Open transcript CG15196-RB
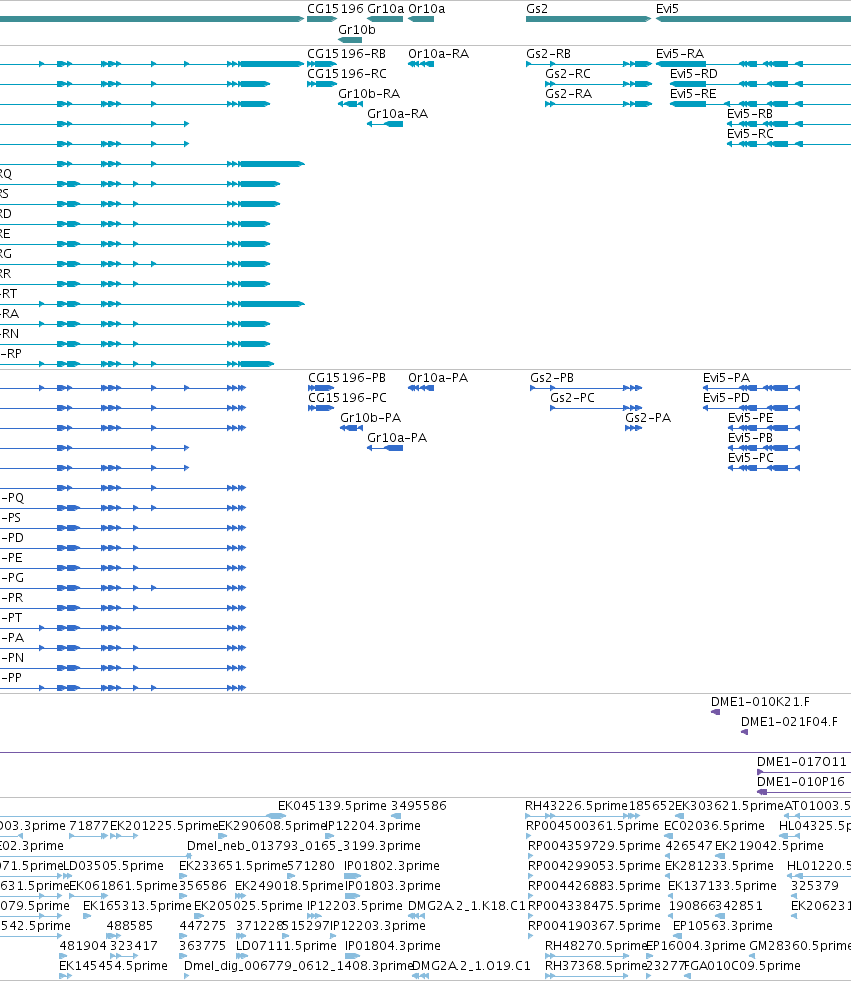 pos(346,54)
